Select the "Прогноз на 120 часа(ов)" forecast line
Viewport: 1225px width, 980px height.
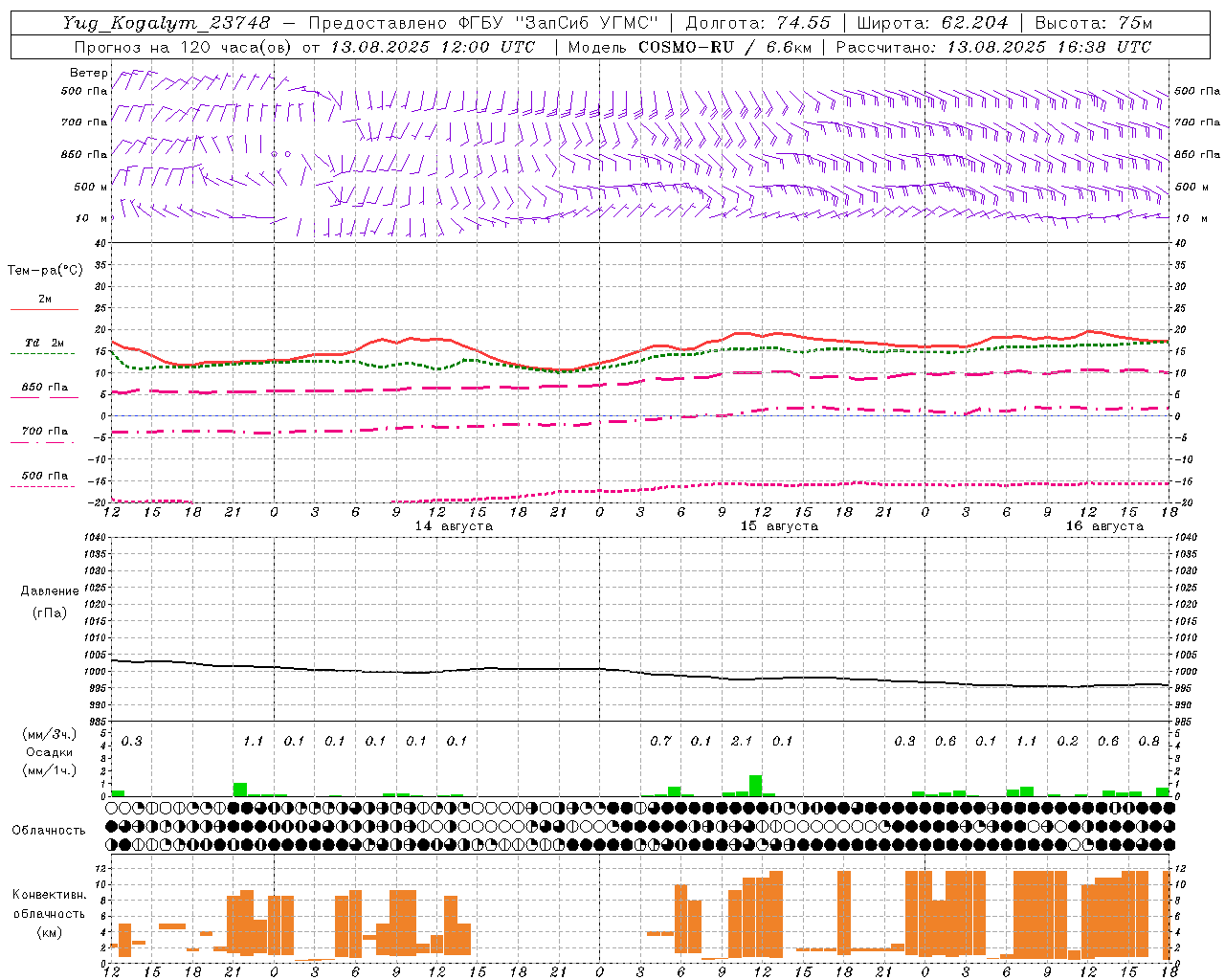(x=304, y=47)
